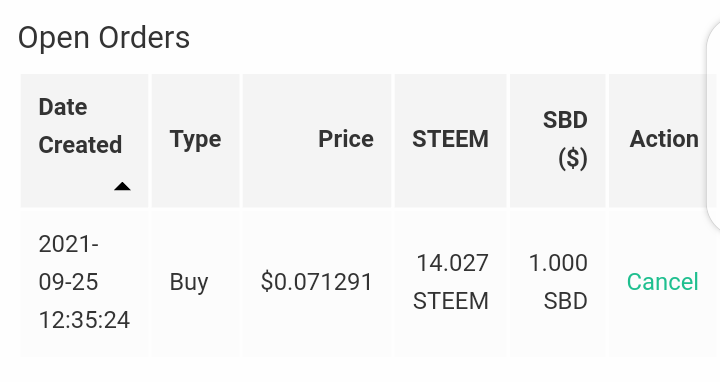The image size is (720, 382).
Task: Click the word Created in header
Action: click(x=80, y=145)
